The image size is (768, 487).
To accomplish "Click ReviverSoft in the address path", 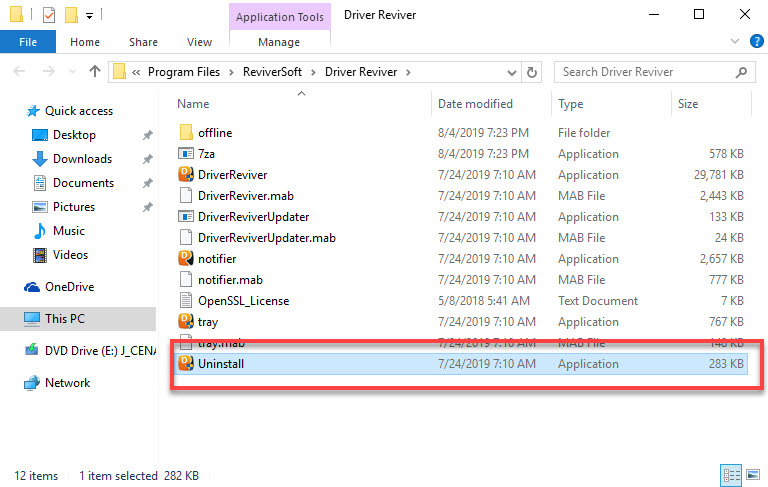I will [272, 72].
